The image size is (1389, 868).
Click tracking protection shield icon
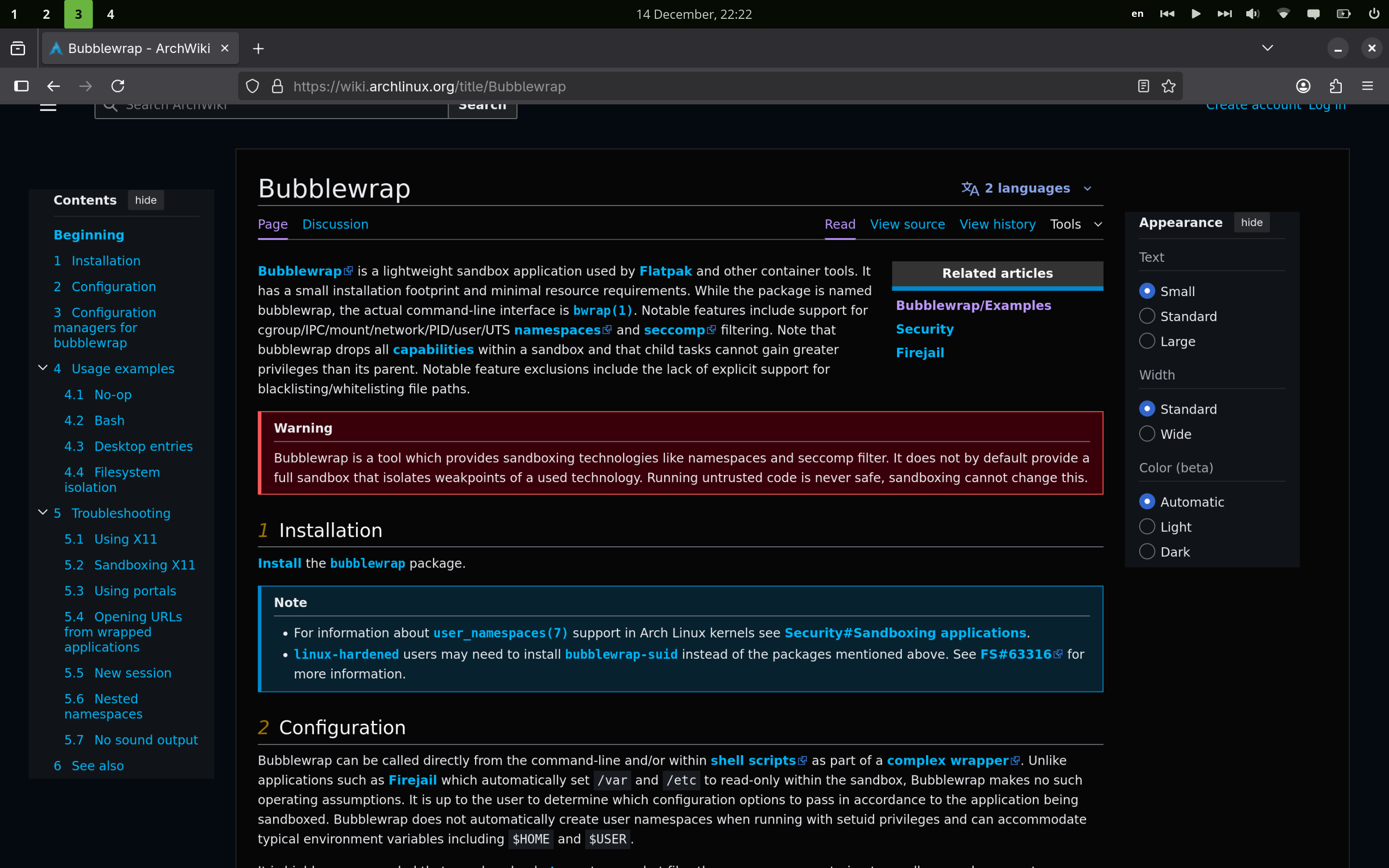click(x=253, y=86)
